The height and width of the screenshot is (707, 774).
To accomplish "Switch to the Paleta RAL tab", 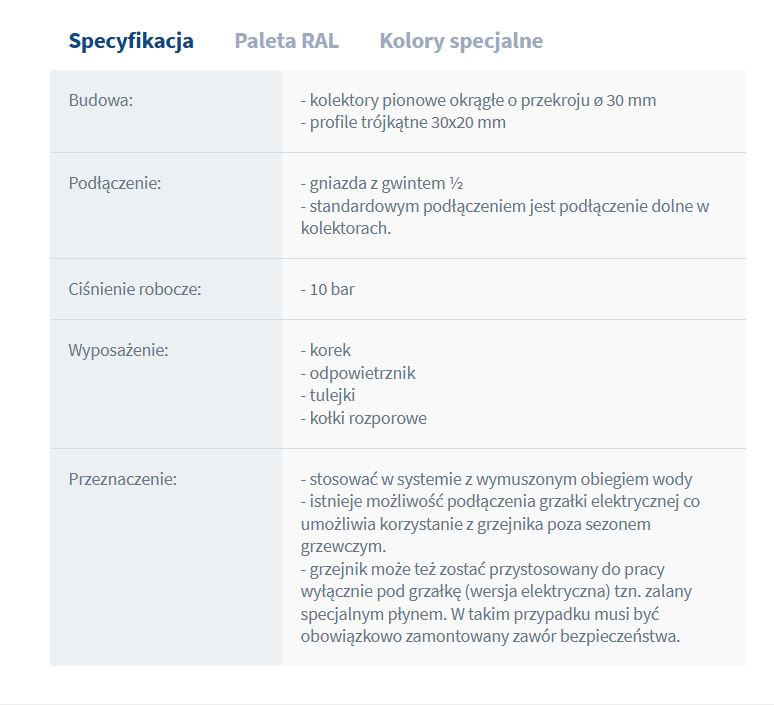I will click(x=286, y=41).
